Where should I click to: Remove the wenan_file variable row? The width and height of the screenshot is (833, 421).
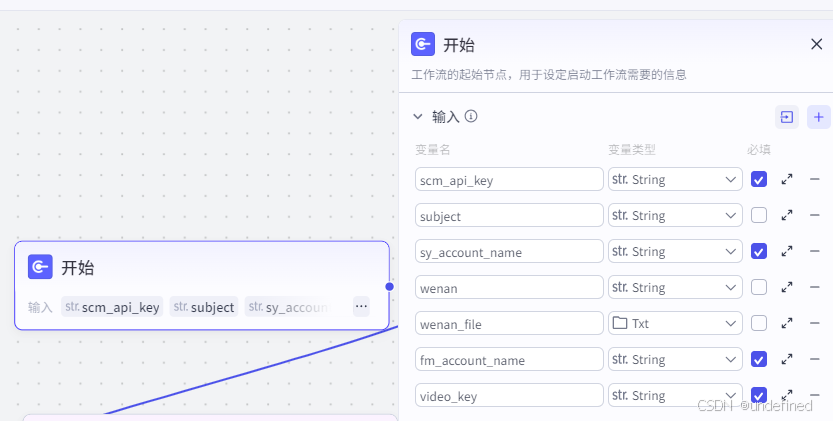(814, 323)
